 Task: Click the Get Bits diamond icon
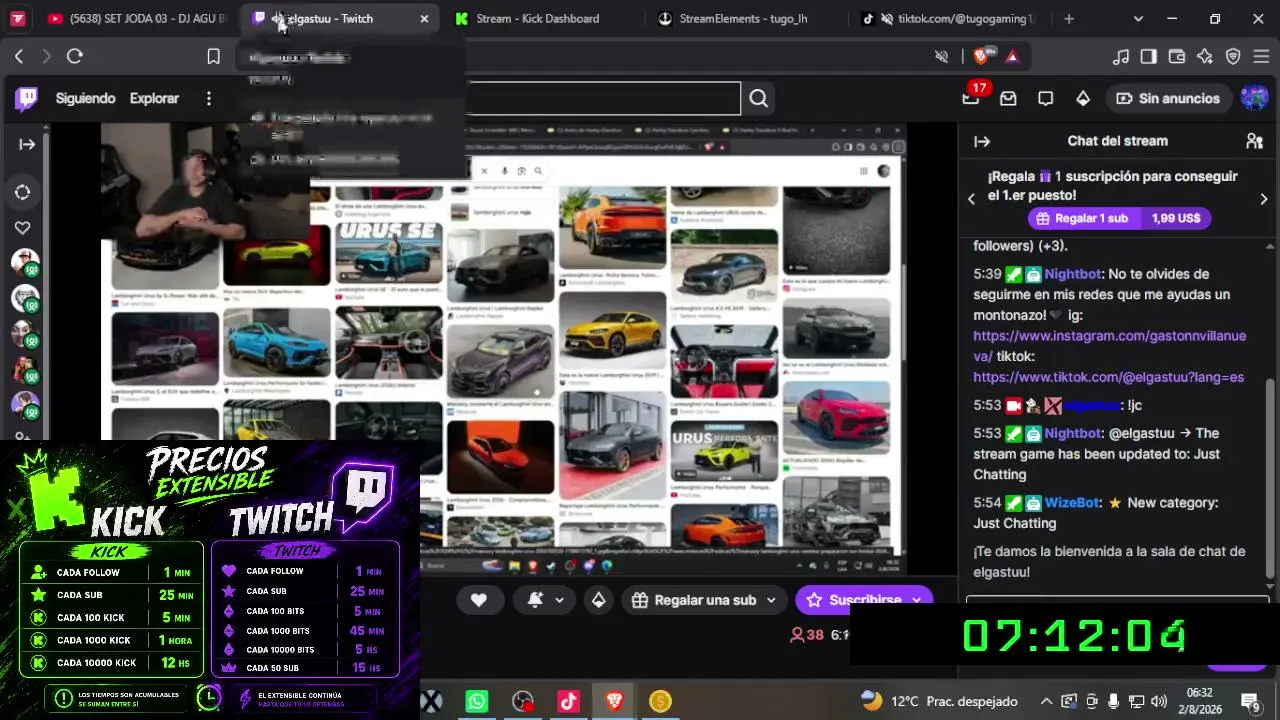1083,98
